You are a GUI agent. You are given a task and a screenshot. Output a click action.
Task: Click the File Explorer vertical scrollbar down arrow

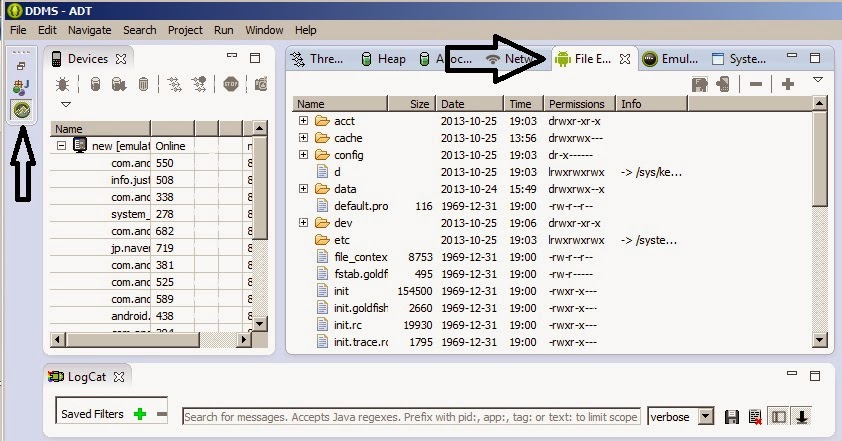819,339
